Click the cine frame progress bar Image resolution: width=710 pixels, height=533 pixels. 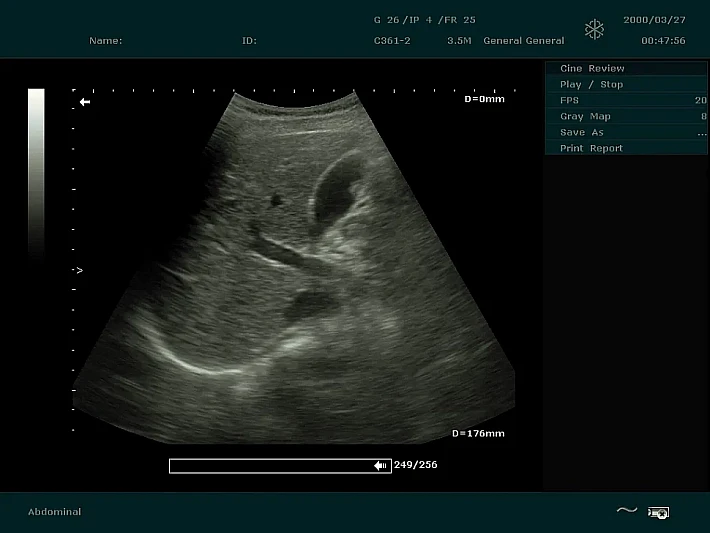pos(270,465)
